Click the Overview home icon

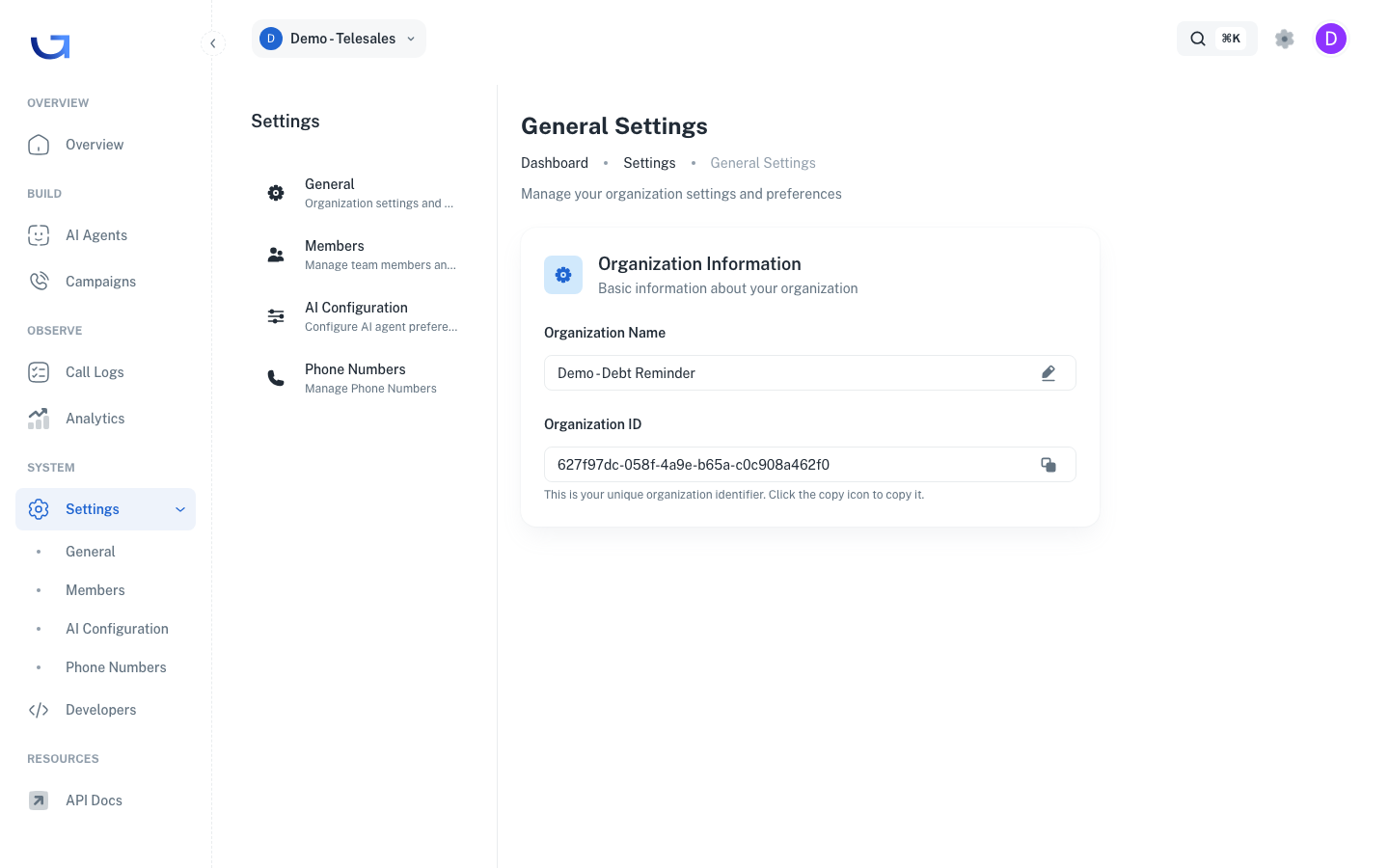[39, 145]
